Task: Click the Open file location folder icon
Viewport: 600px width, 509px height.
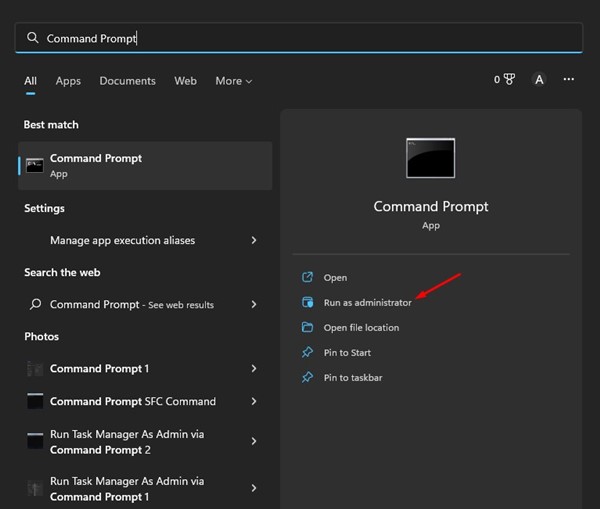Action: (308, 328)
